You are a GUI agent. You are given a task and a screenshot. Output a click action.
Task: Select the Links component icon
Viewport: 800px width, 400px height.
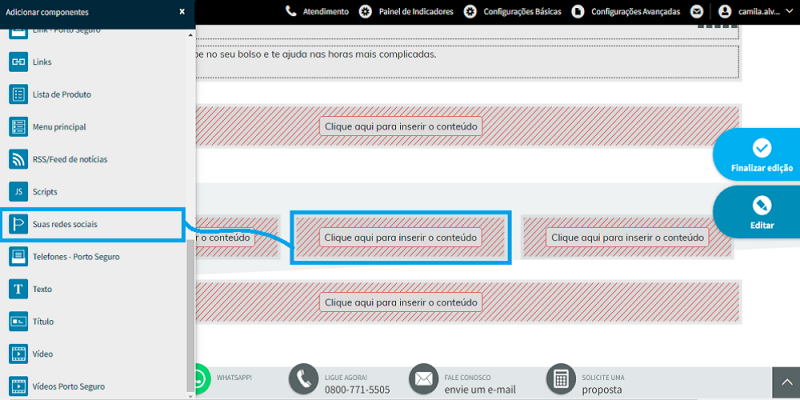18,62
